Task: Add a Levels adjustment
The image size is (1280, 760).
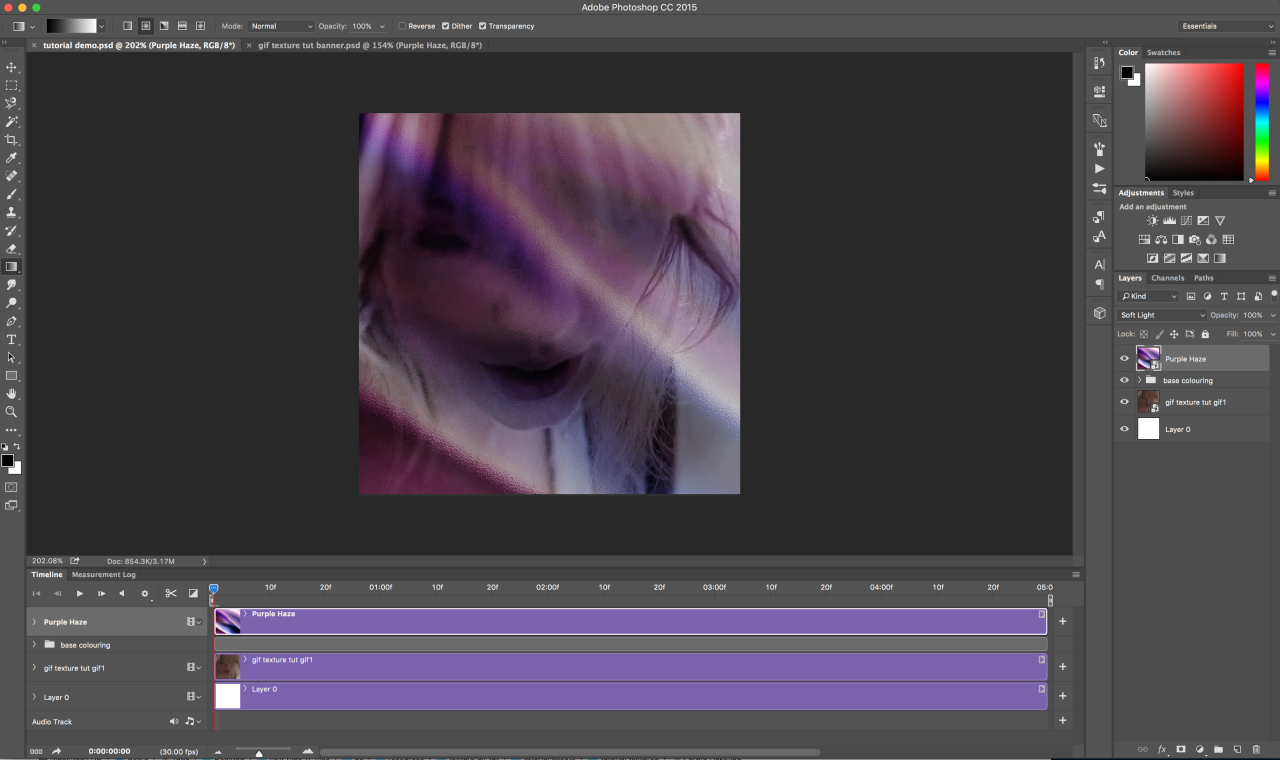Action: coord(1169,221)
